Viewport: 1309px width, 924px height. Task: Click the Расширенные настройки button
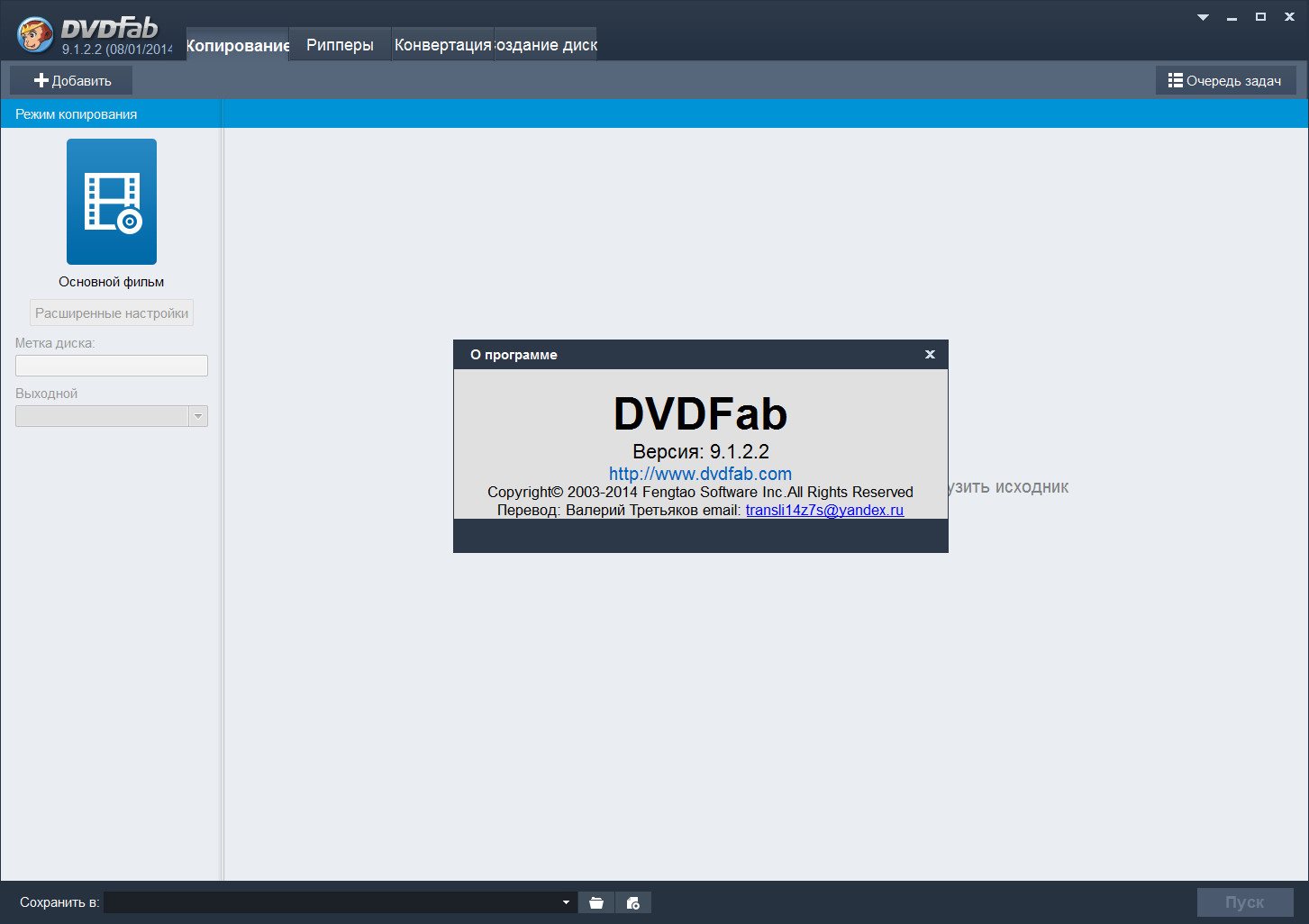112,313
